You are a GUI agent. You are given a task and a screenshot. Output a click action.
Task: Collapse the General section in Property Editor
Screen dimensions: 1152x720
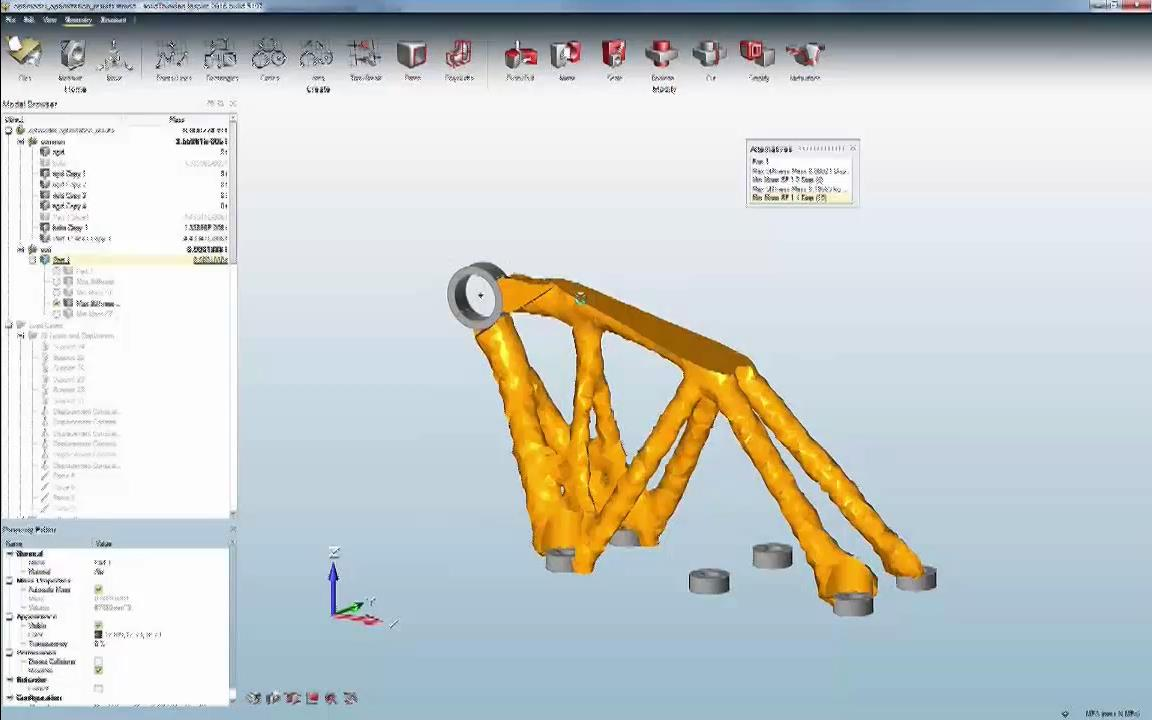pos(10,553)
